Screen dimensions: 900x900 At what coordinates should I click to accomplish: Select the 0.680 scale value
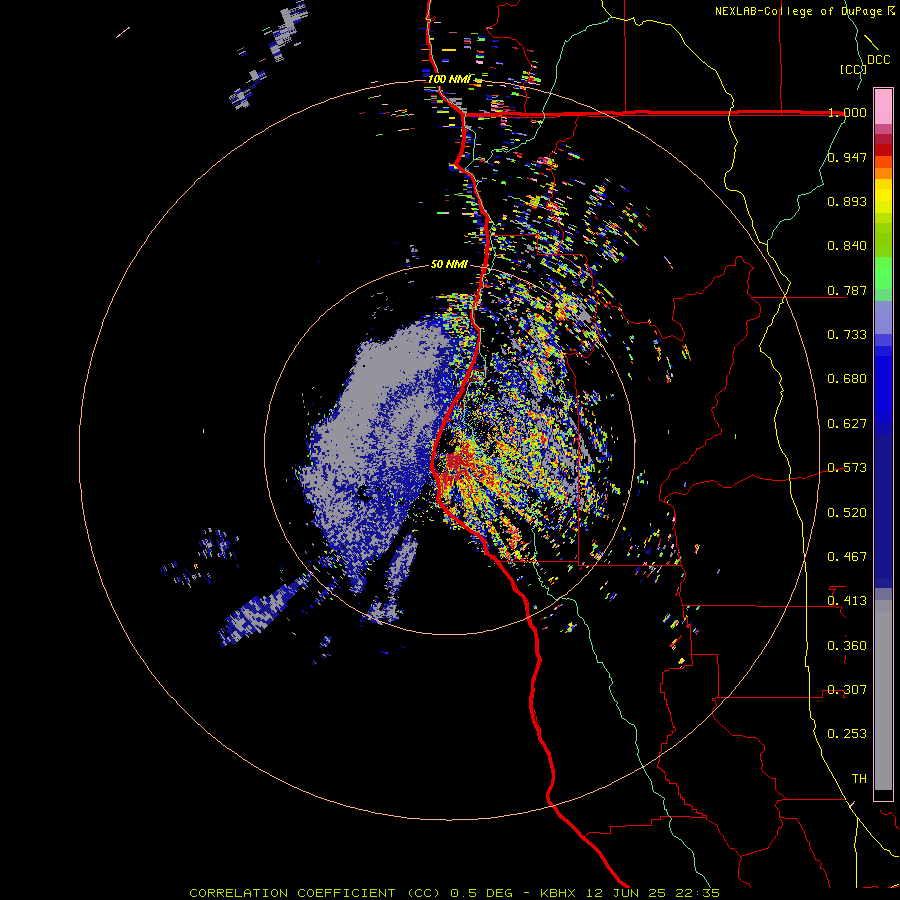click(847, 379)
